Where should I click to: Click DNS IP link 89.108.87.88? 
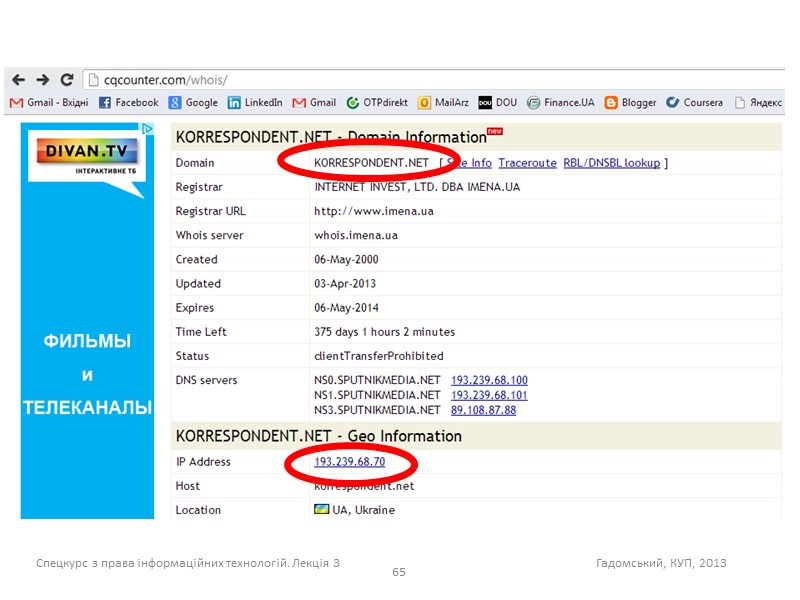point(484,410)
